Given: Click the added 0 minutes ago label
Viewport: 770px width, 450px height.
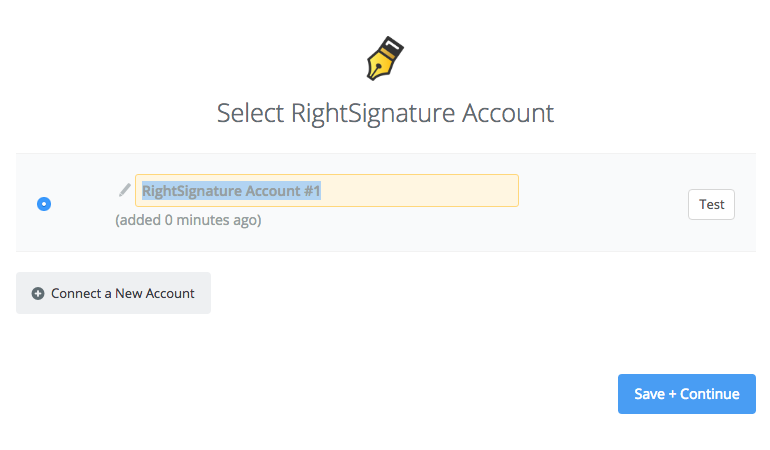Looking at the screenshot, I should [188, 220].
